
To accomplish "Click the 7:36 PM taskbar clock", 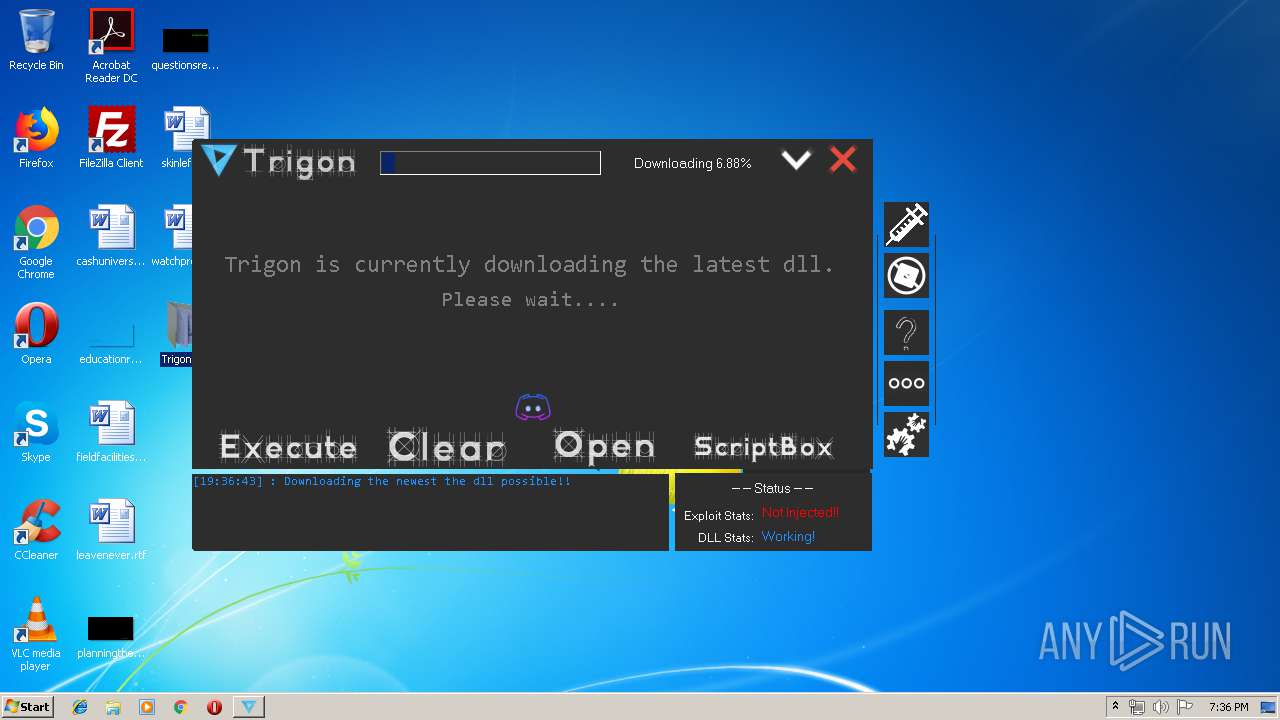I will pos(1228,707).
